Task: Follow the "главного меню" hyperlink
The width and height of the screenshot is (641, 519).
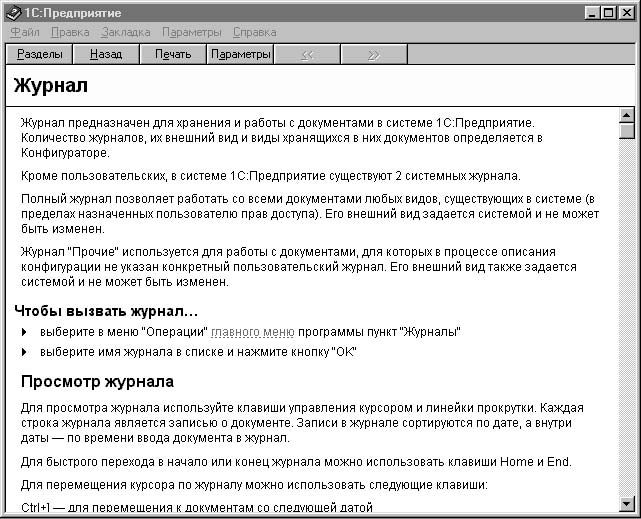Action: click(252, 332)
